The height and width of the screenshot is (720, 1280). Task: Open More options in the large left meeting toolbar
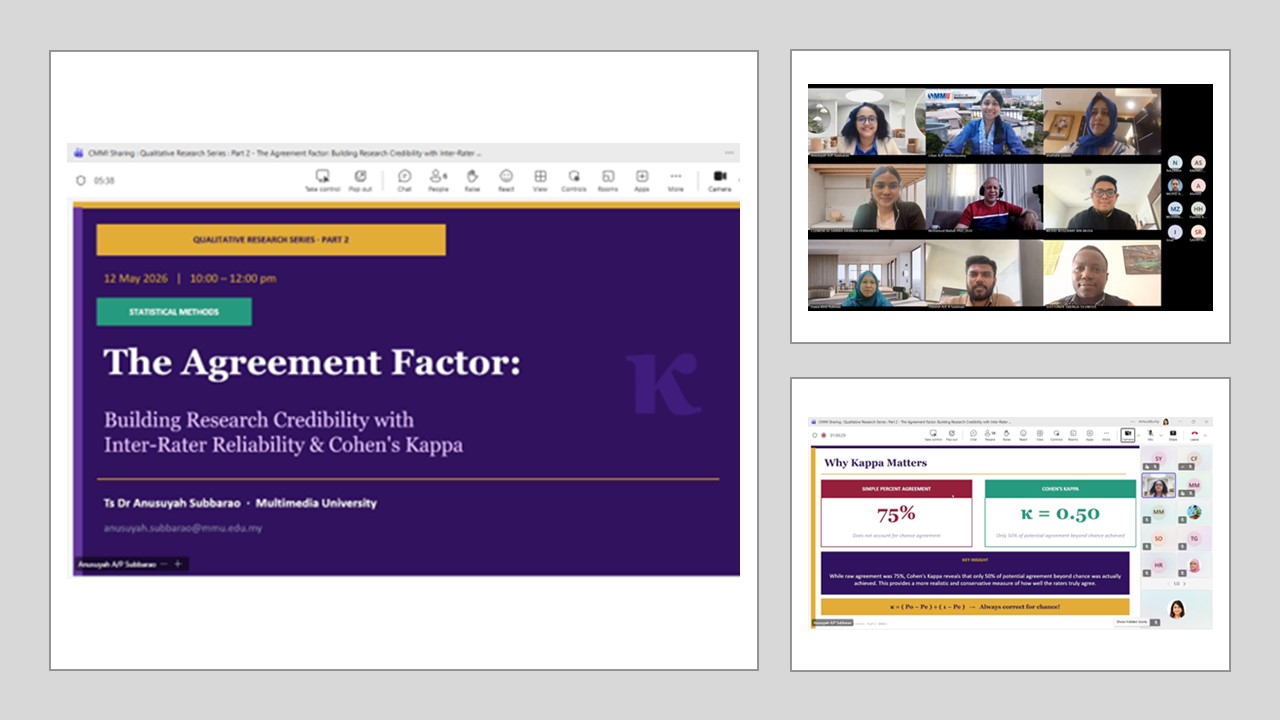676,180
